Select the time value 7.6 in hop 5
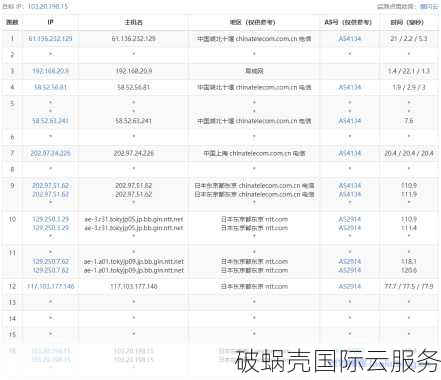Screen dimensions: 441x380 click(x=409, y=121)
